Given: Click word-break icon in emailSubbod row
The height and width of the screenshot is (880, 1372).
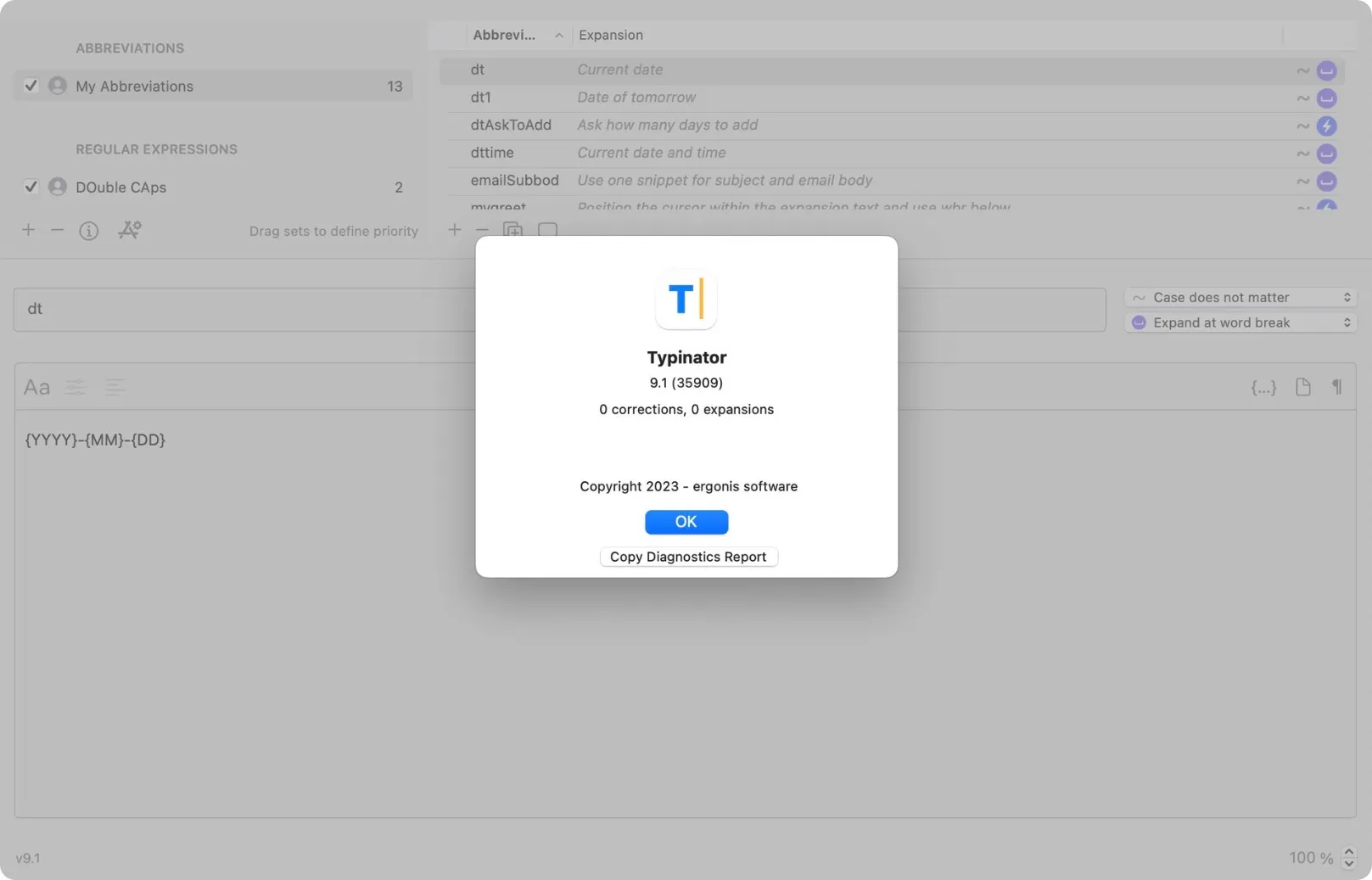Looking at the screenshot, I should (x=1327, y=182).
